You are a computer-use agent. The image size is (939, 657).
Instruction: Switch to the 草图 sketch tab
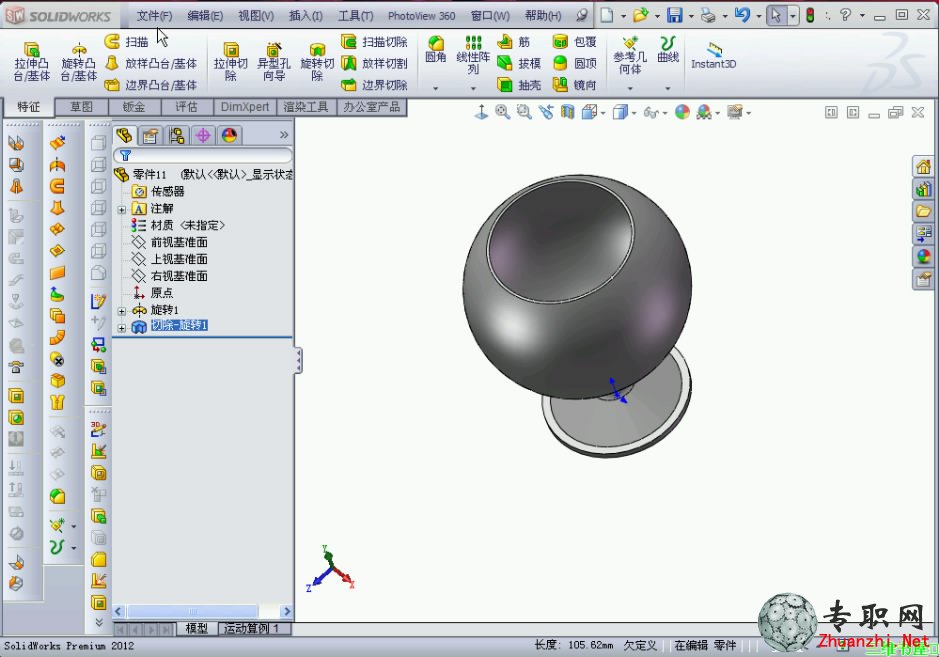pos(81,107)
